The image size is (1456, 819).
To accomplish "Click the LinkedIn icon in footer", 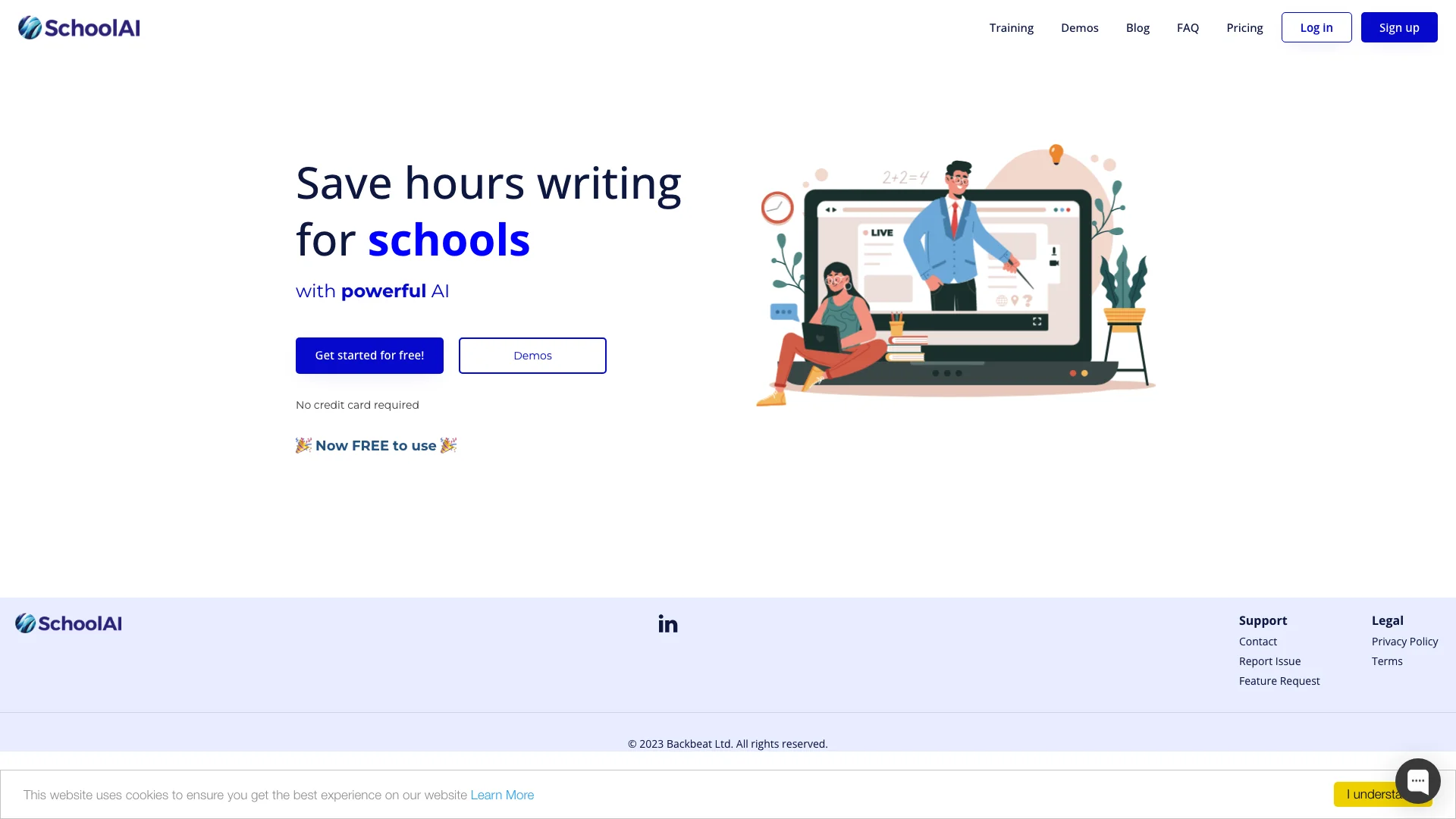I will coord(668,623).
